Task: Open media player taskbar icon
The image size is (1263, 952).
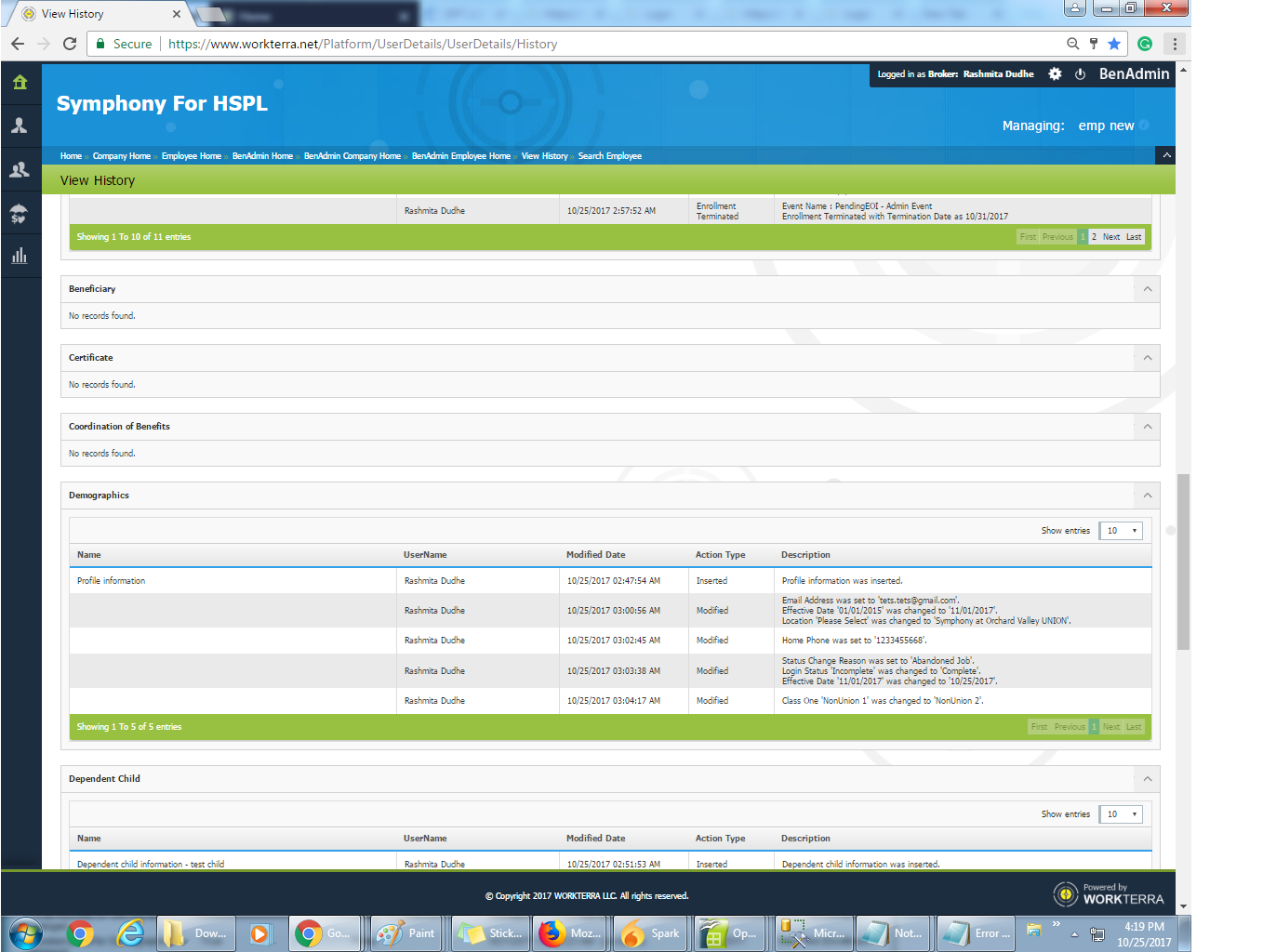Action: [x=259, y=932]
